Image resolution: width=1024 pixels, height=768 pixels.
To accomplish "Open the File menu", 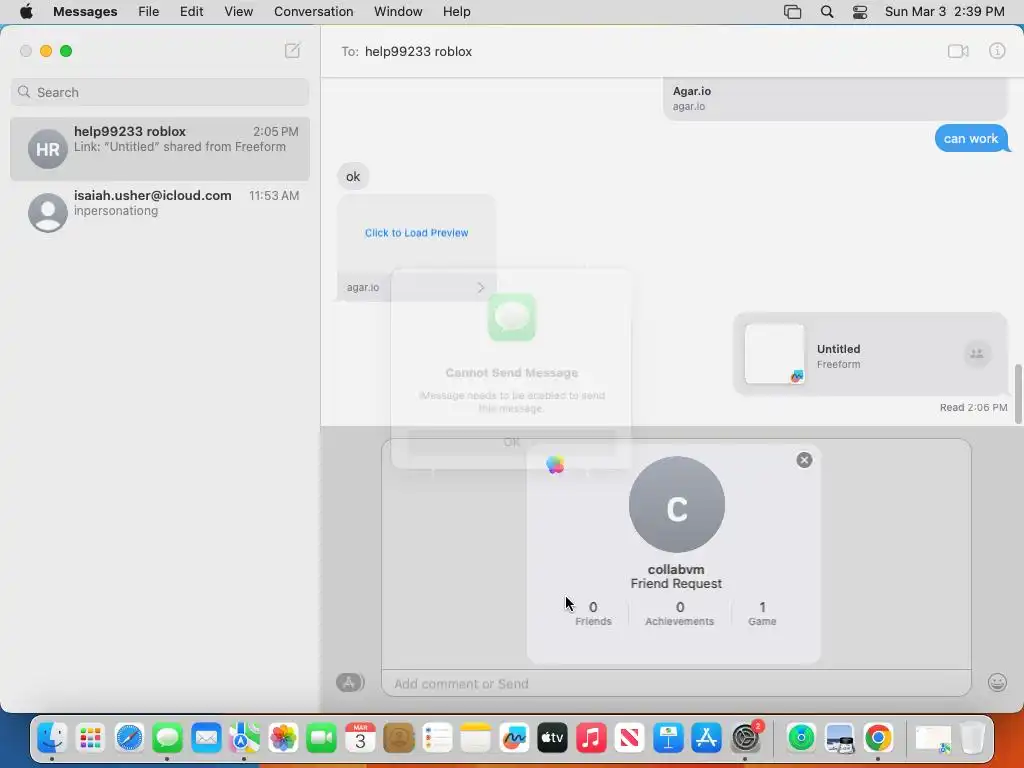I will click(x=148, y=12).
